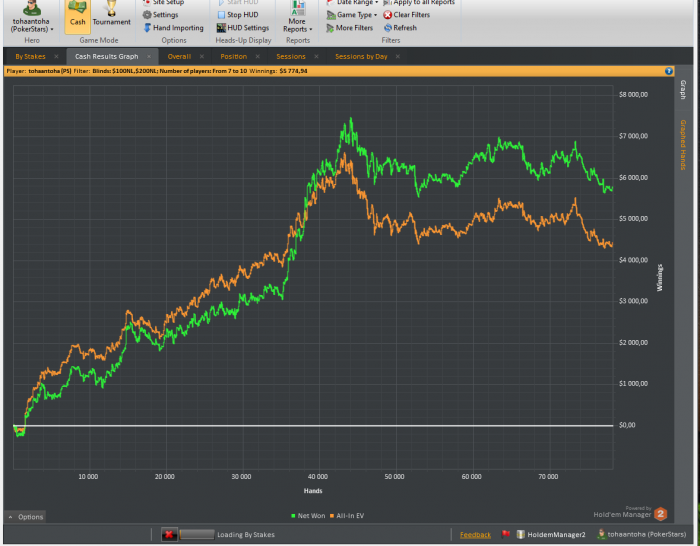Select the Graphed Hands side tab
The image size is (700, 546).
[x=683, y=145]
